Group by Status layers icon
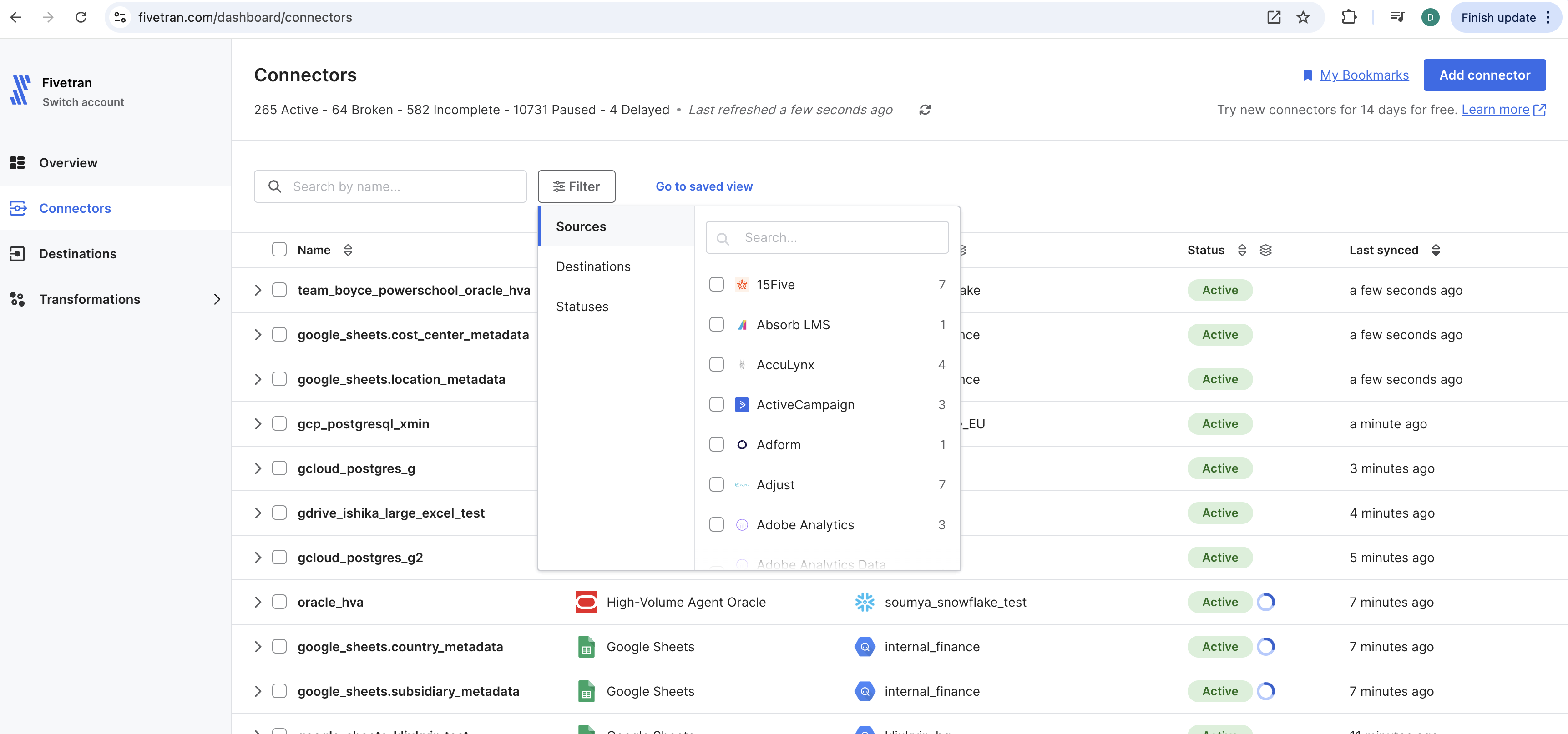 click(1265, 250)
